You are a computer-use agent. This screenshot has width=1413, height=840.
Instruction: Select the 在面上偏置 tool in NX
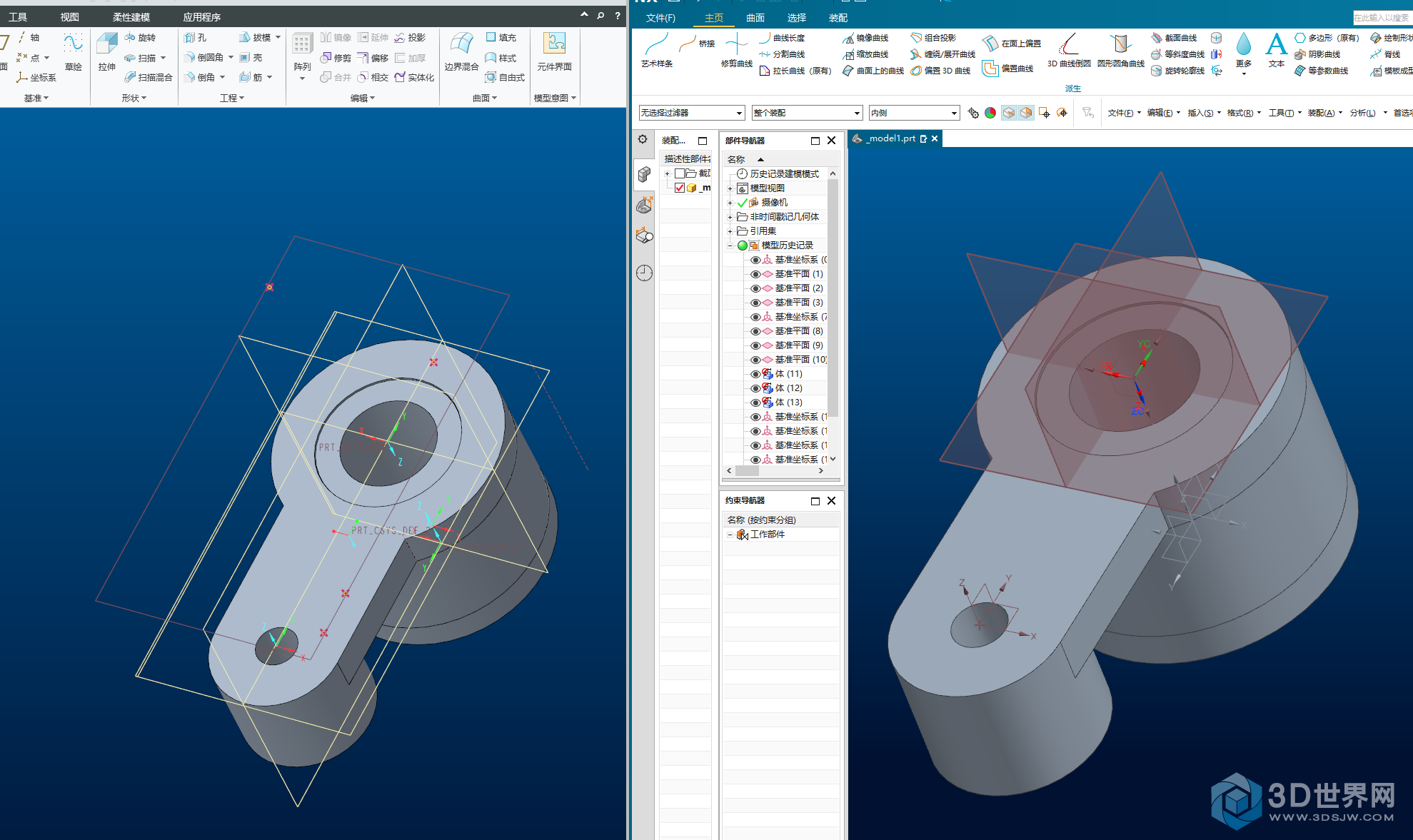[1012, 43]
